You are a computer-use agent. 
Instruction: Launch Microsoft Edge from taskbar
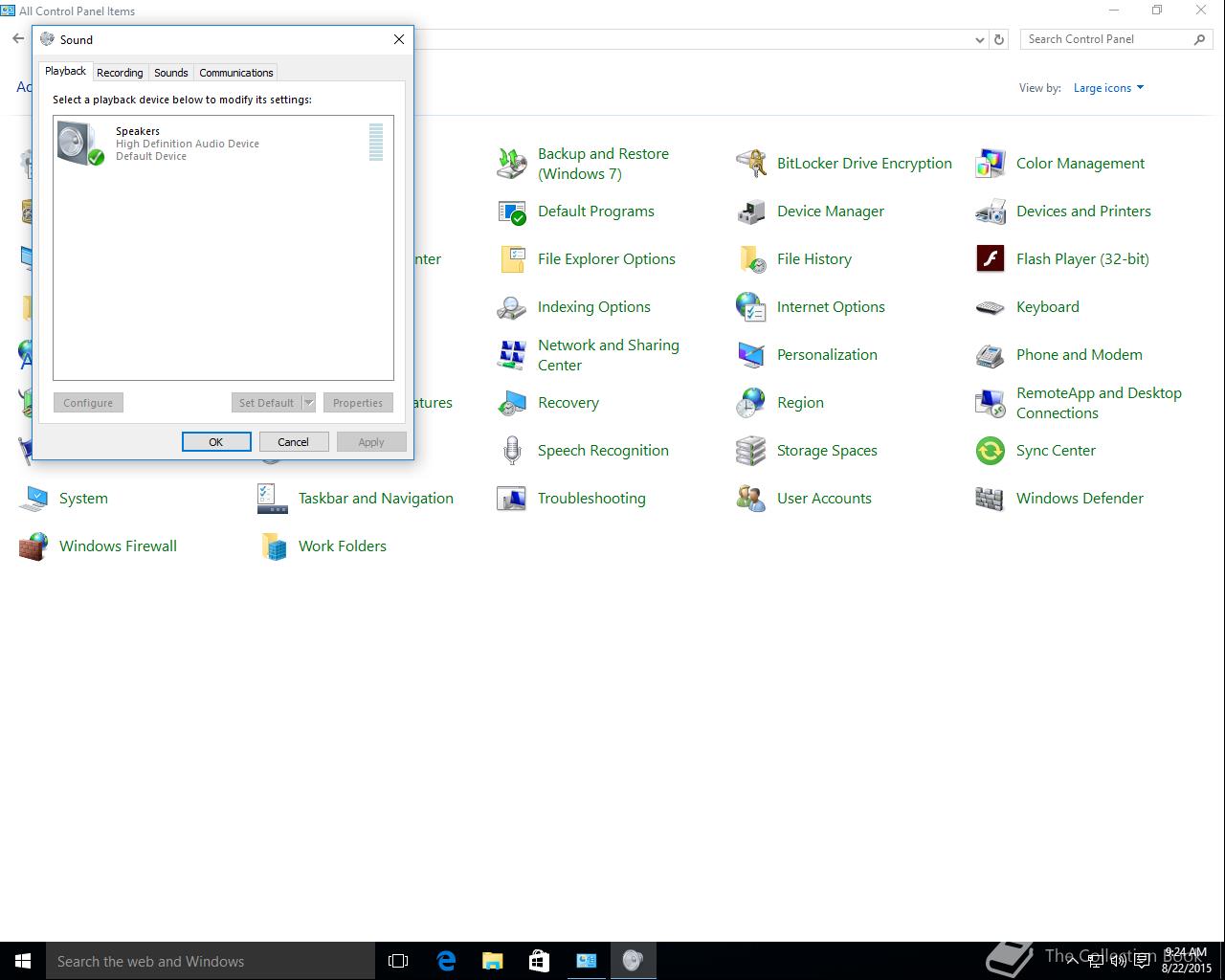(446, 961)
